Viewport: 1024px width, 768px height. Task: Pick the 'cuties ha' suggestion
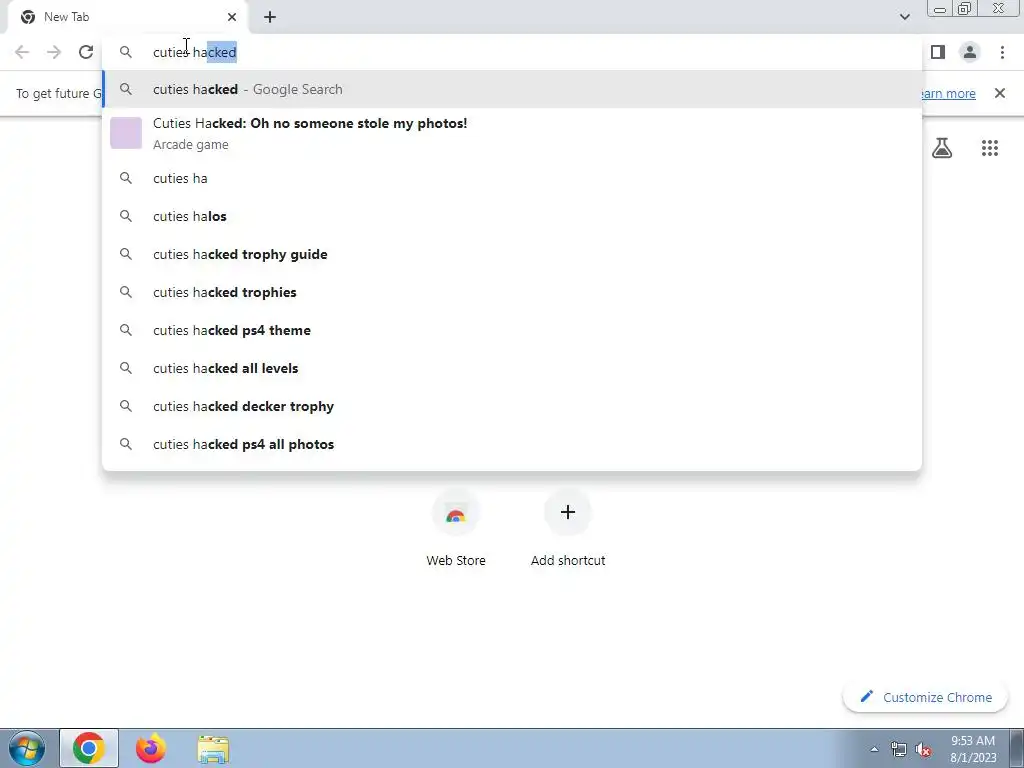512,178
